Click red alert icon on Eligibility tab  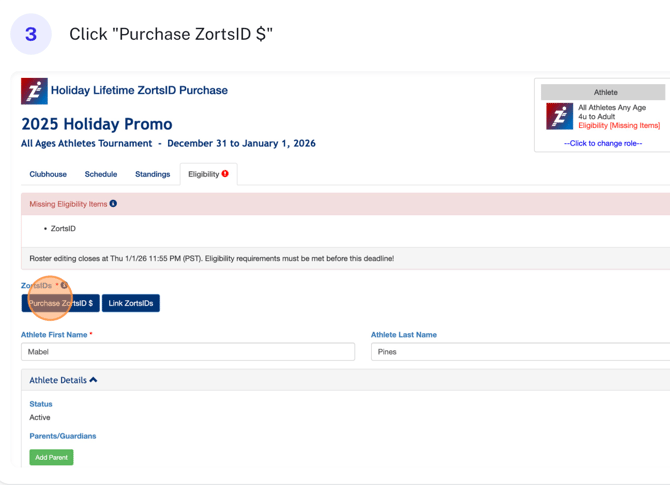click(x=225, y=174)
